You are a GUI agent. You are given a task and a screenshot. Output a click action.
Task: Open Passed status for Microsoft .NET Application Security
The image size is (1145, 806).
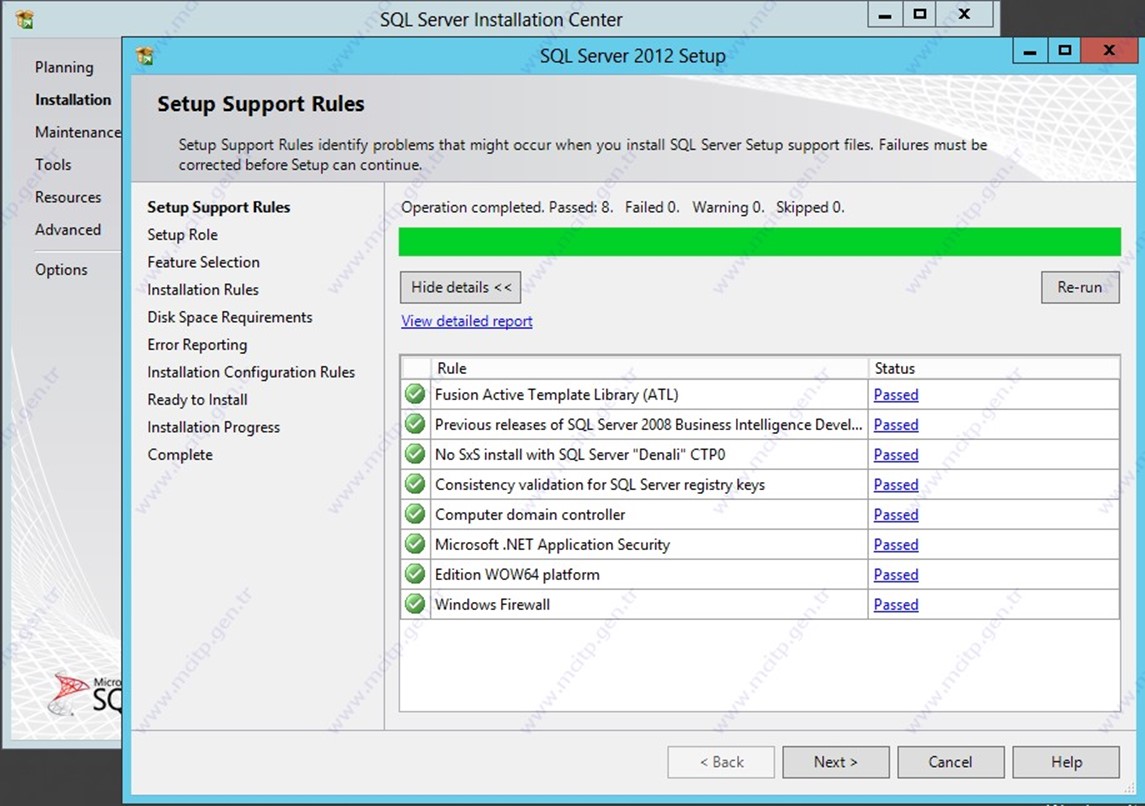point(896,545)
